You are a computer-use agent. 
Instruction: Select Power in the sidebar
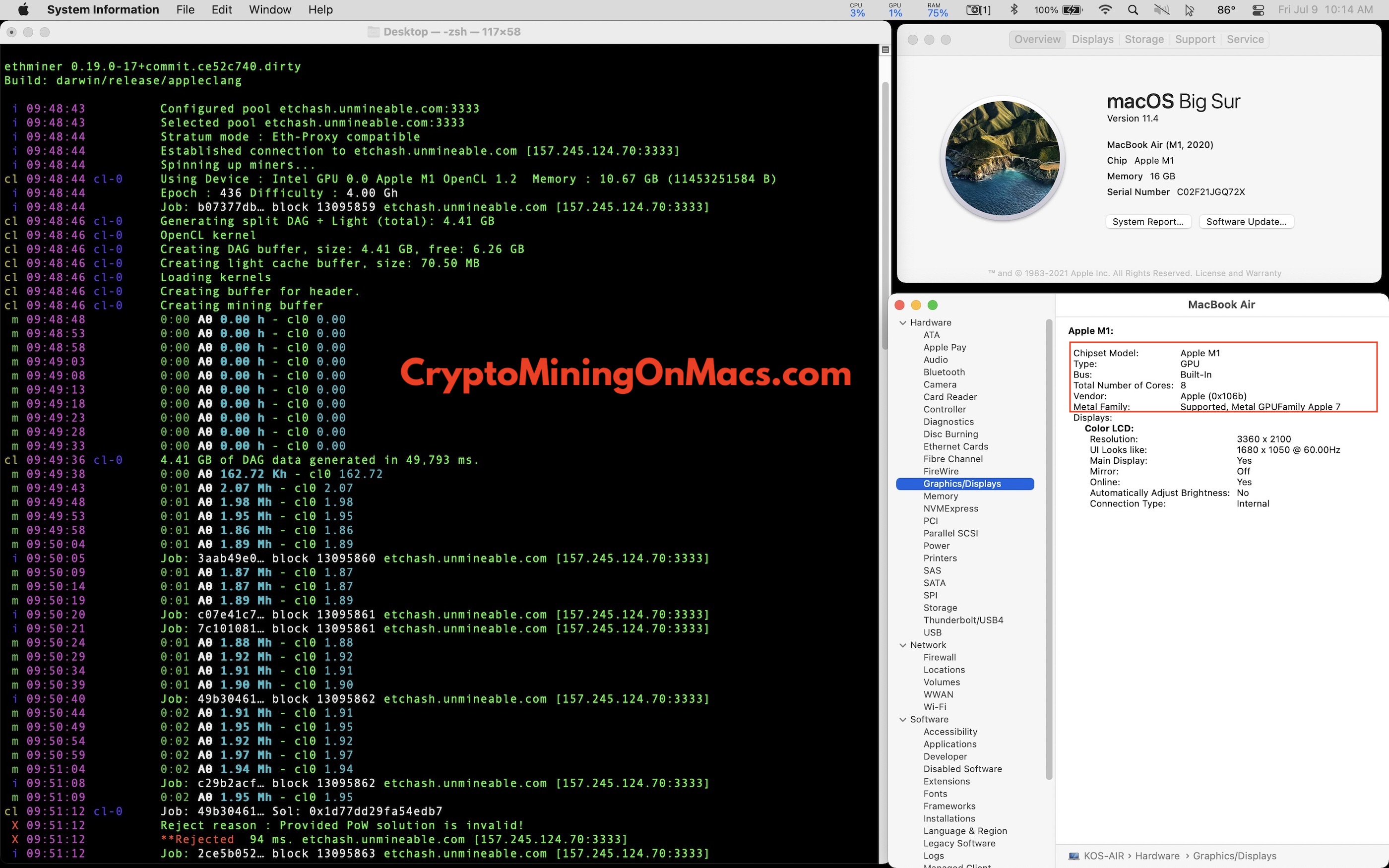[x=936, y=546]
